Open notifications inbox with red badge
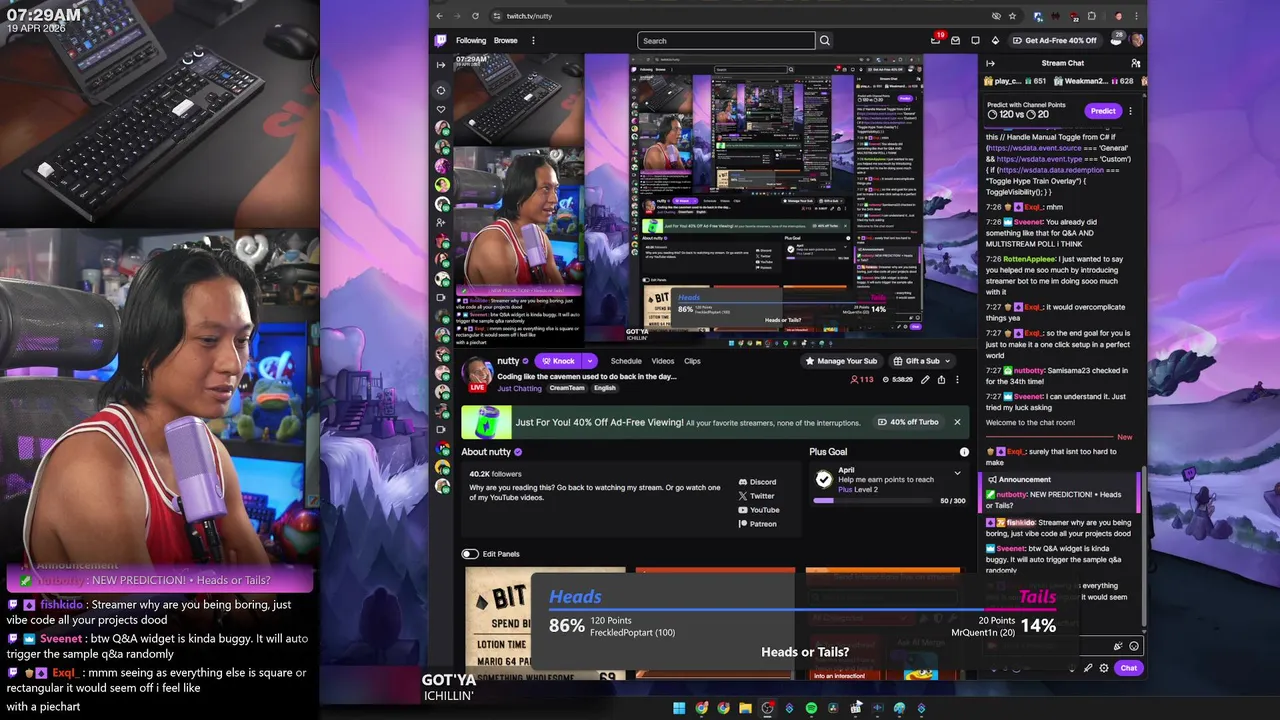The width and height of the screenshot is (1280, 720). click(935, 41)
